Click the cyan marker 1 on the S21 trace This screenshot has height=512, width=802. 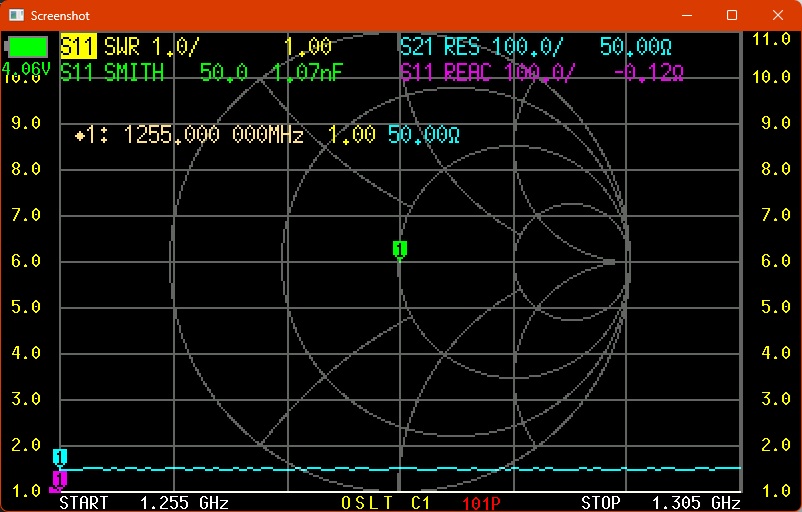[60, 457]
